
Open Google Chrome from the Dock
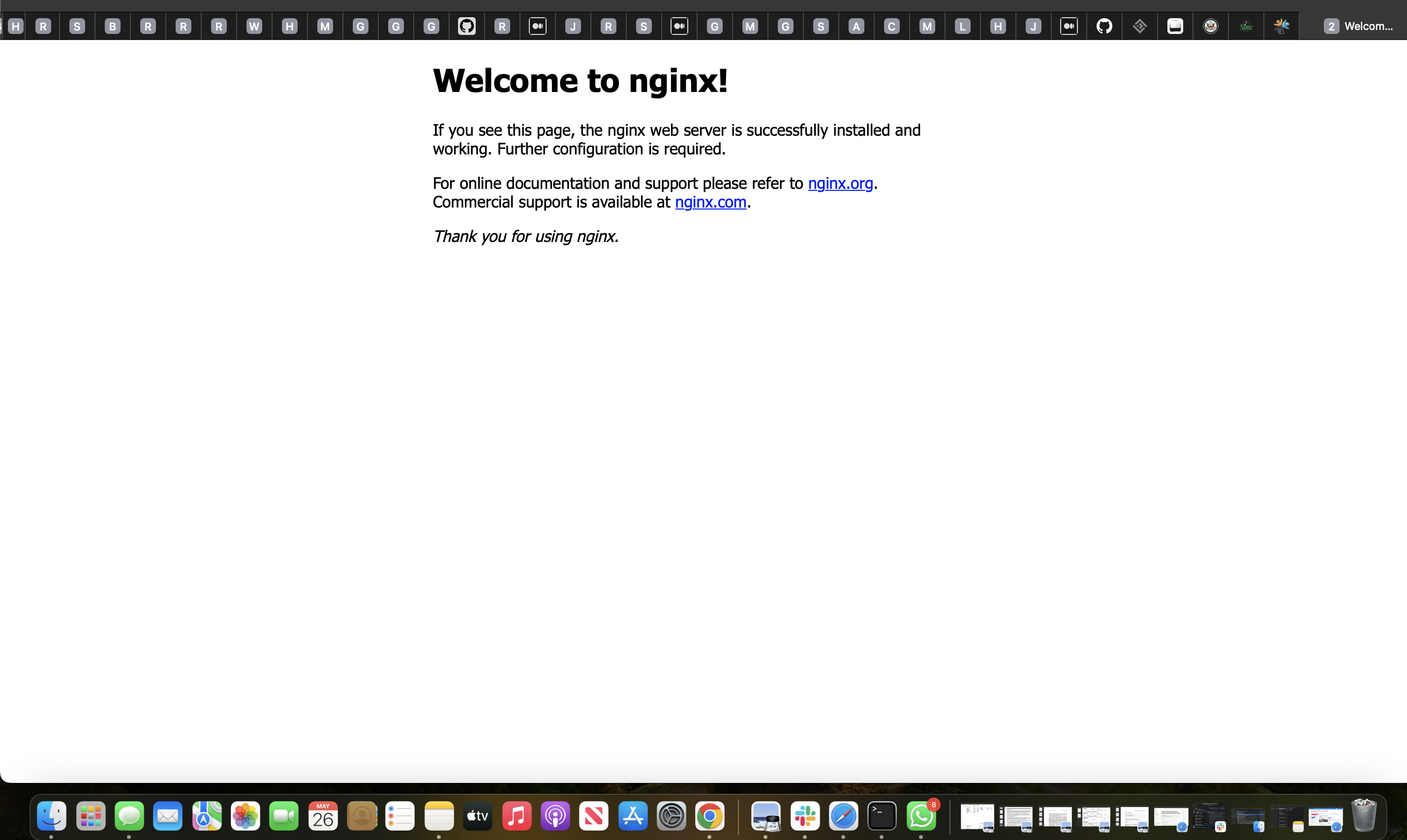tap(709, 816)
